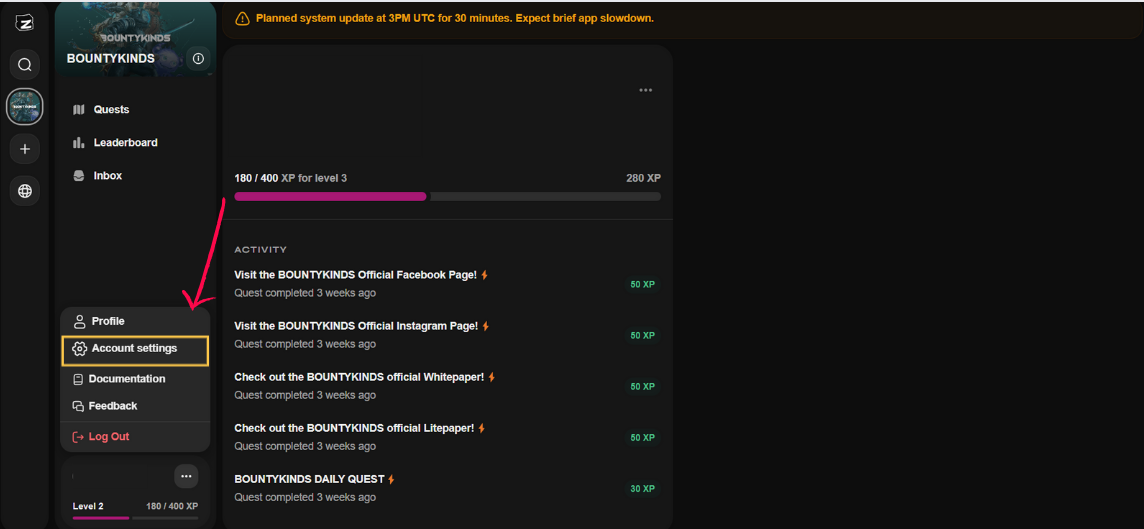Click the ACTIVITY section heading
1144x529 pixels.
pyautogui.click(x=260, y=250)
